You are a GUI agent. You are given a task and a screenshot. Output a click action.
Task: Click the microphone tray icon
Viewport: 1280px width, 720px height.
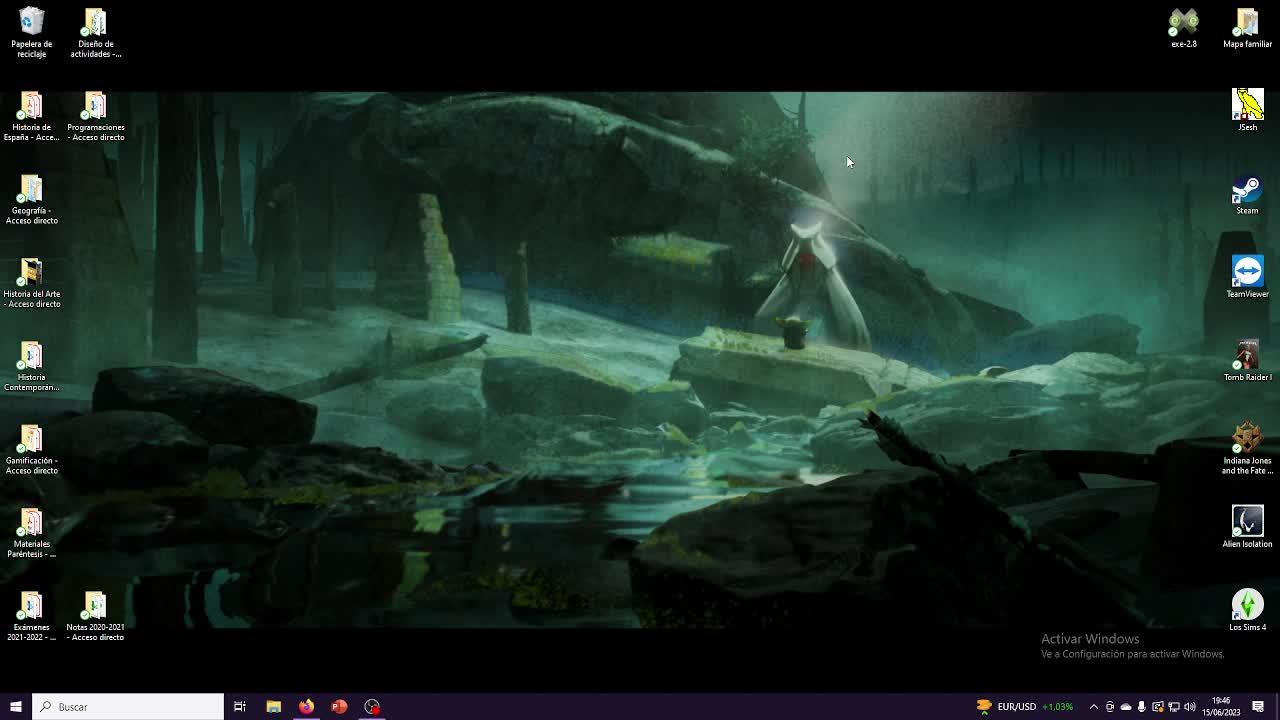[1142, 707]
